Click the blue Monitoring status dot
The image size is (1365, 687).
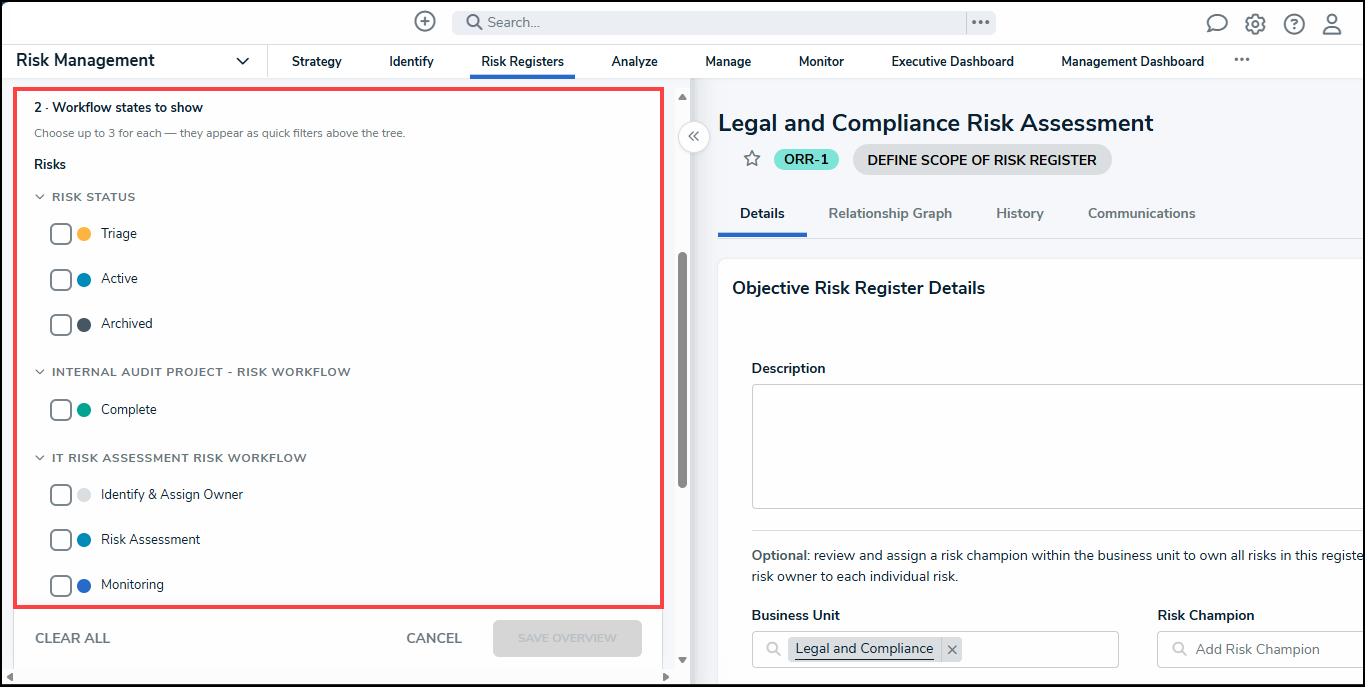[x=84, y=585]
